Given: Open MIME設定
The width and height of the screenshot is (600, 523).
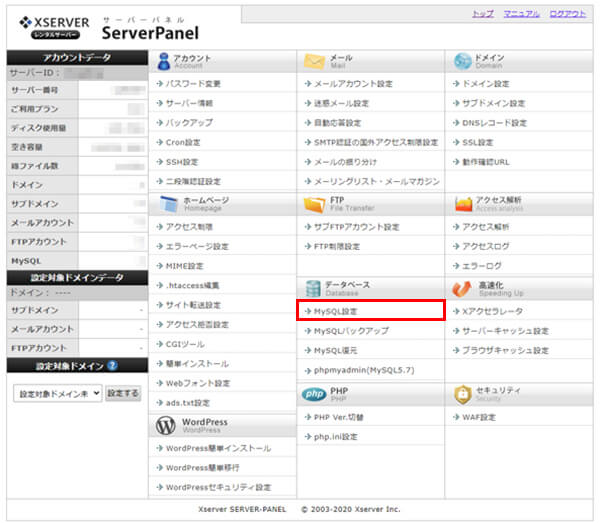Looking at the screenshot, I should tap(184, 266).
